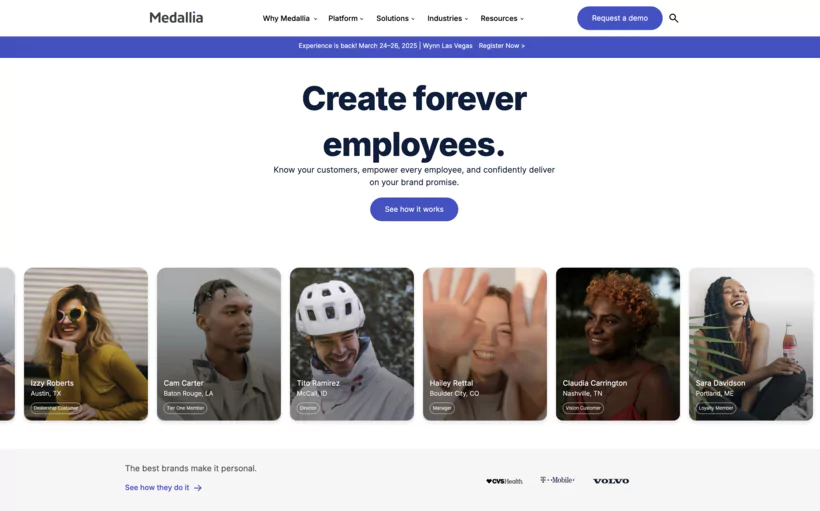Click the Loyalty Member tag on Sara's card
Screen dimensions: 820x511
pos(716,408)
